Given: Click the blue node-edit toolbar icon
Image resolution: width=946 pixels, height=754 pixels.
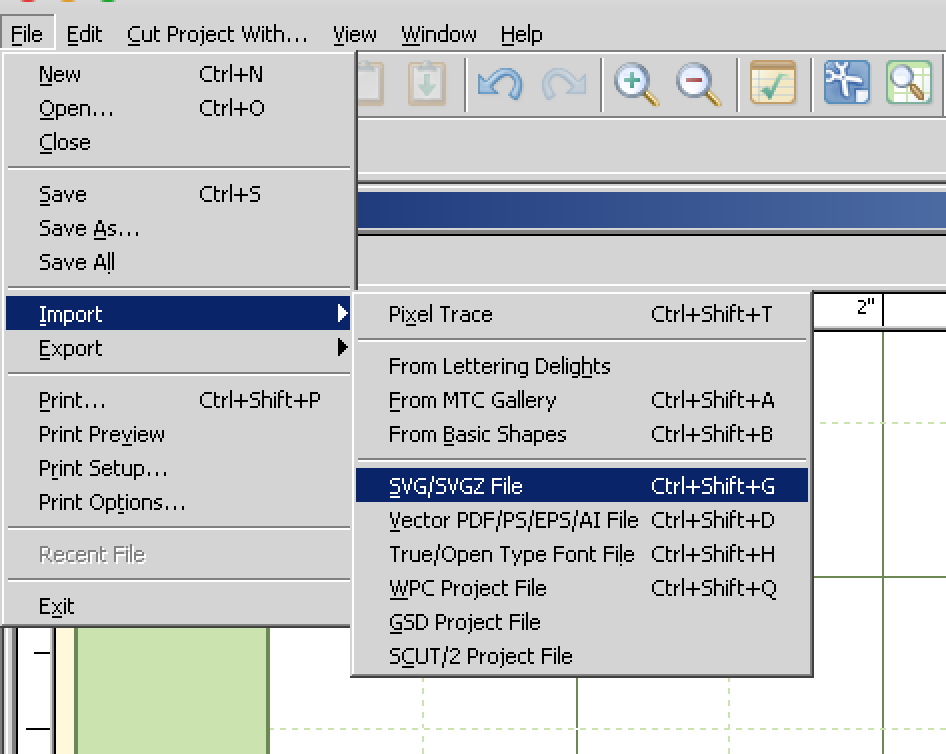Looking at the screenshot, I should coord(846,83).
